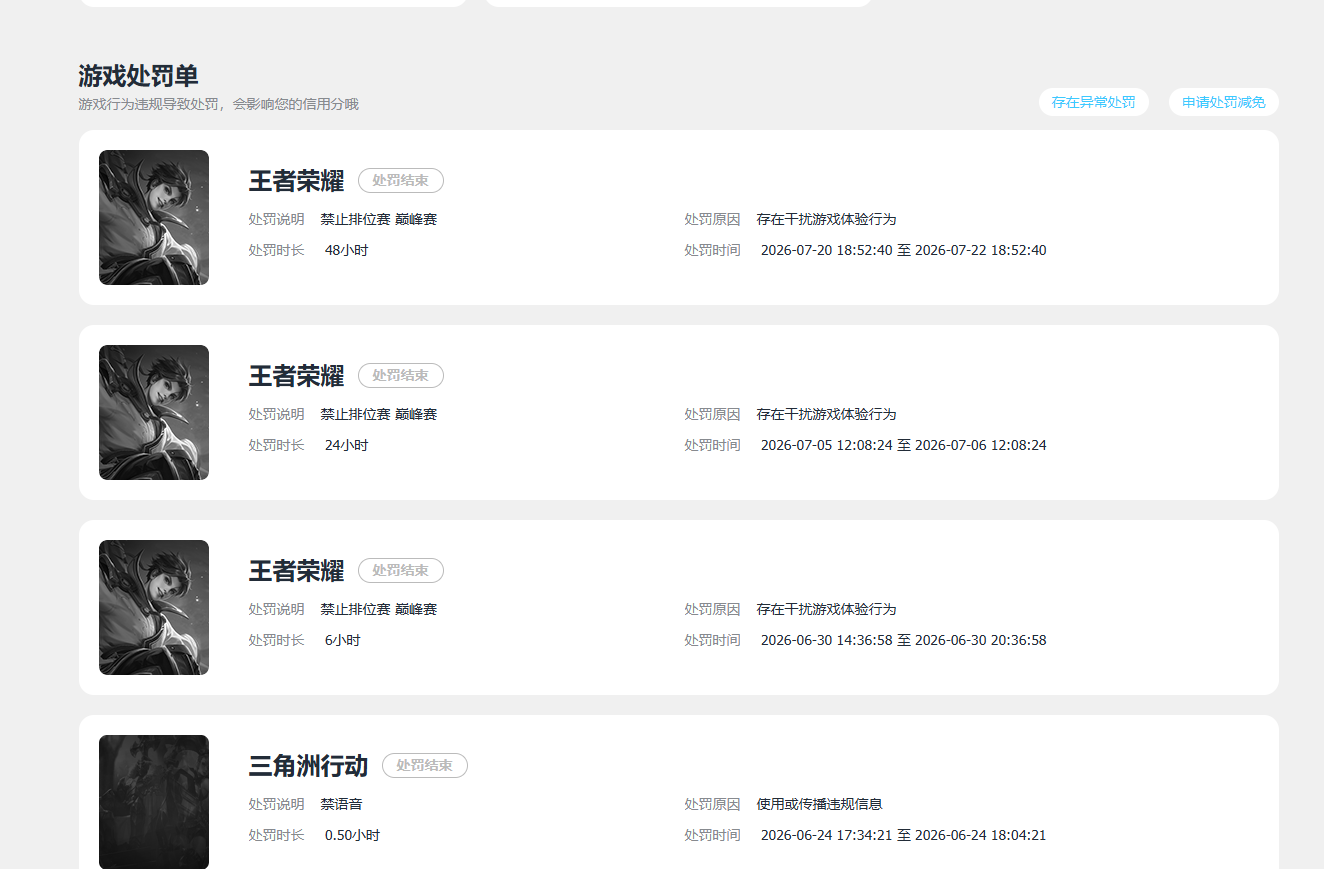Click the subtitle 游戏行为违规导致处罚，会影响您的信用分哦
Viewport: 1324px width, 869px height.
(x=218, y=104)
